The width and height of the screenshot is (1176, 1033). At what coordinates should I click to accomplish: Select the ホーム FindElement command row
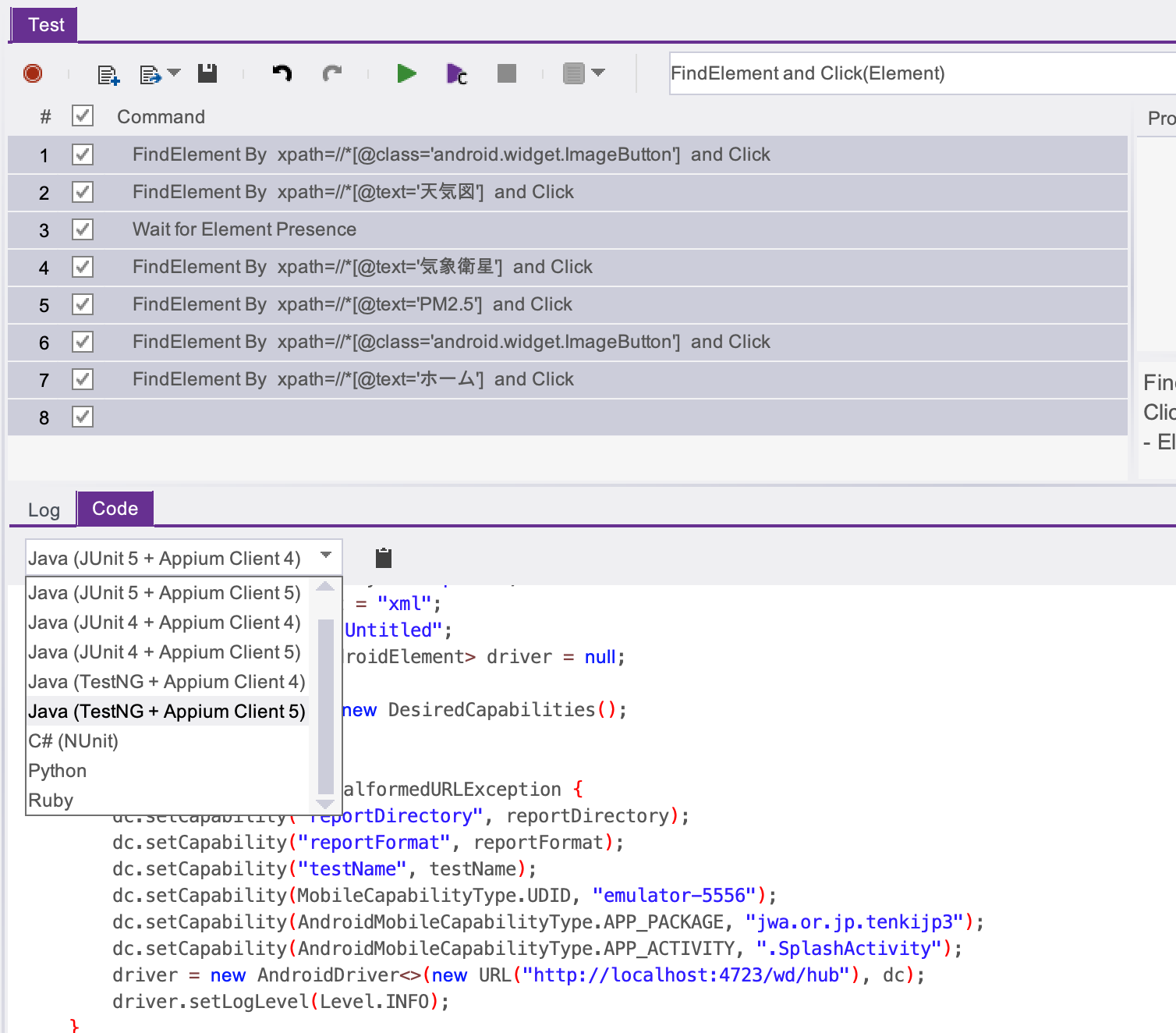(x=568, y=379)
